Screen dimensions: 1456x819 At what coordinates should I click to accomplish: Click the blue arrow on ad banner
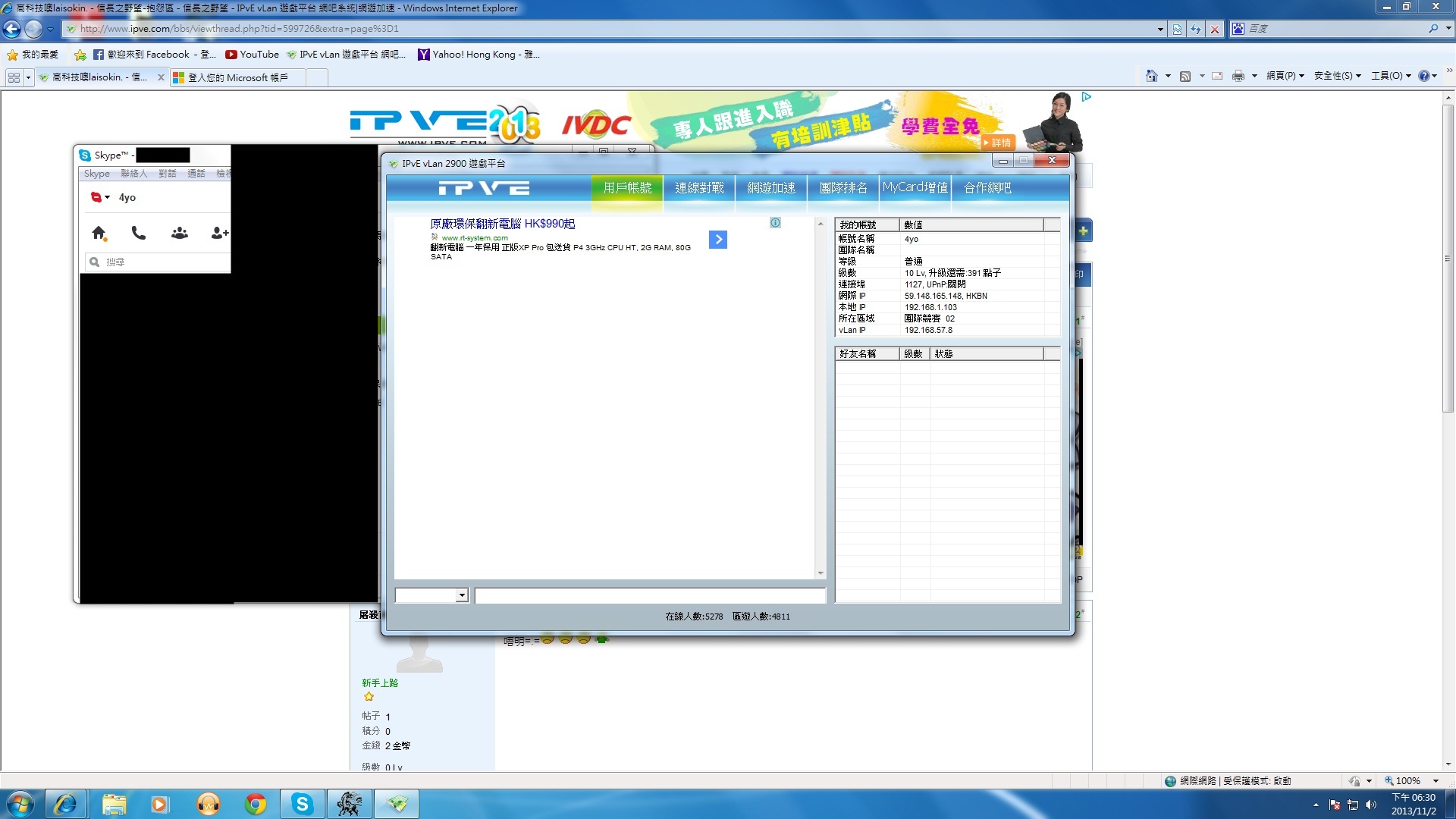point(718,240)
